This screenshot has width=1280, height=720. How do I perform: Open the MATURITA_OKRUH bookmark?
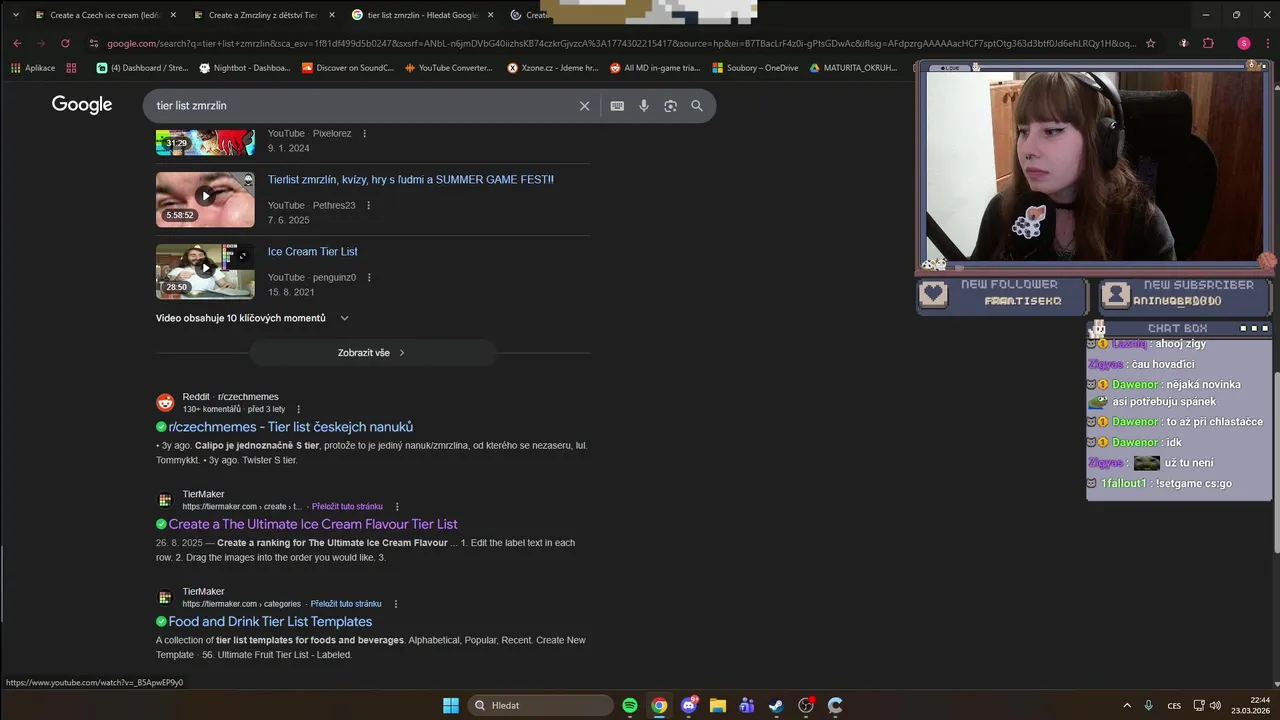tap(853, 68)
